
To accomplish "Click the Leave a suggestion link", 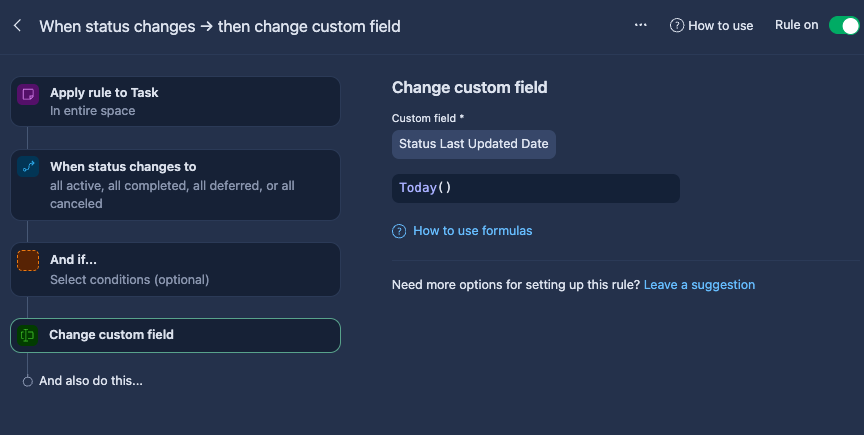I will 699,285.
